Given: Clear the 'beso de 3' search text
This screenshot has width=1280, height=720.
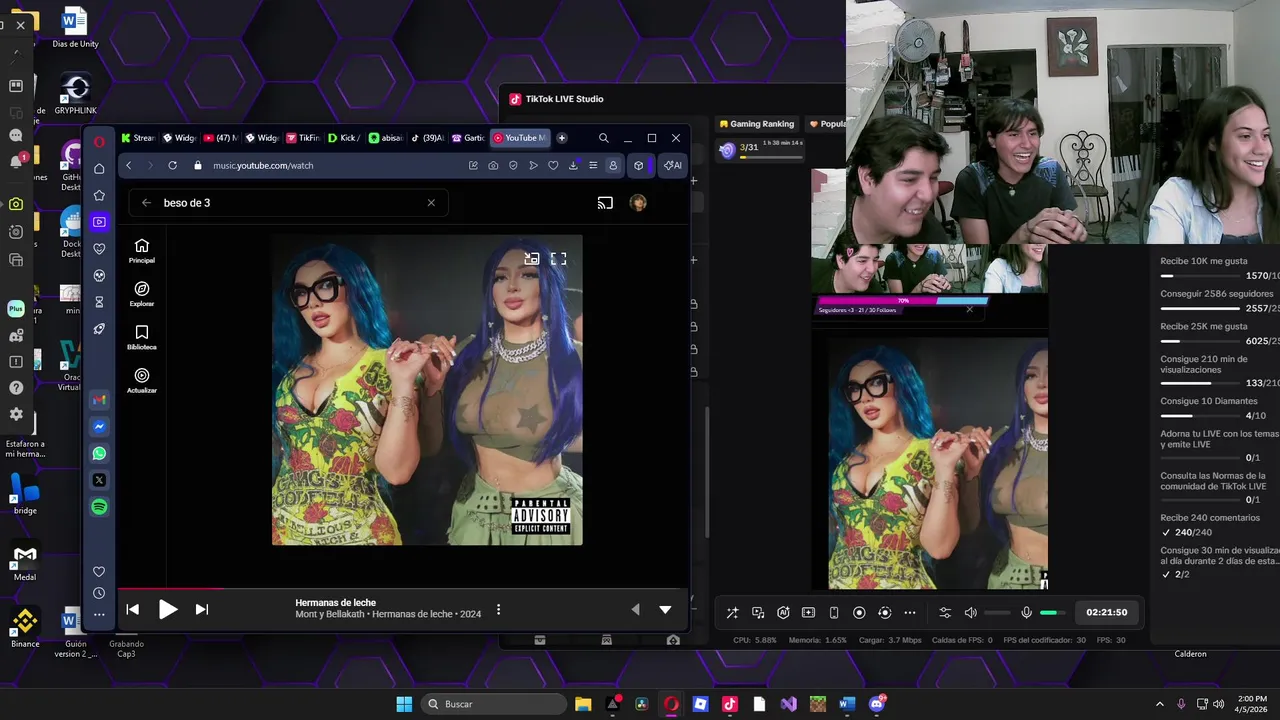Looking at the screenshot, I should pyautogui.click(x=431, y=203).
